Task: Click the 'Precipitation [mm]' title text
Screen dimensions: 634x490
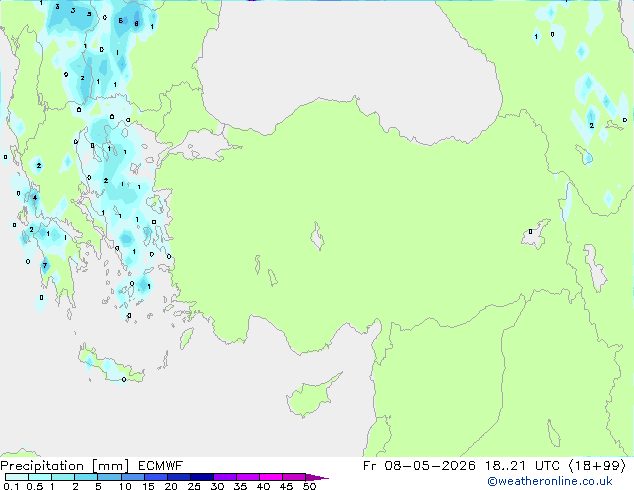Action: (x=65, y=466)
